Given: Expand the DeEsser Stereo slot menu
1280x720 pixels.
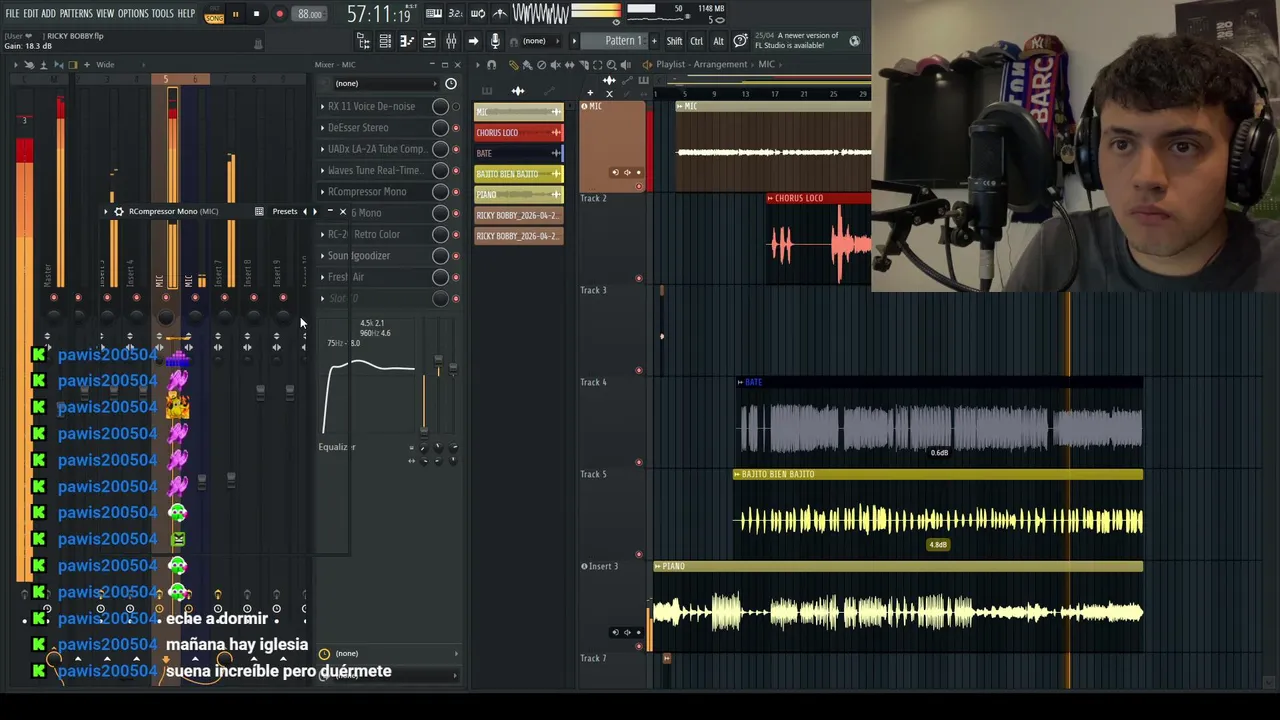Looking at the screenshot, I should pos(322,128).
